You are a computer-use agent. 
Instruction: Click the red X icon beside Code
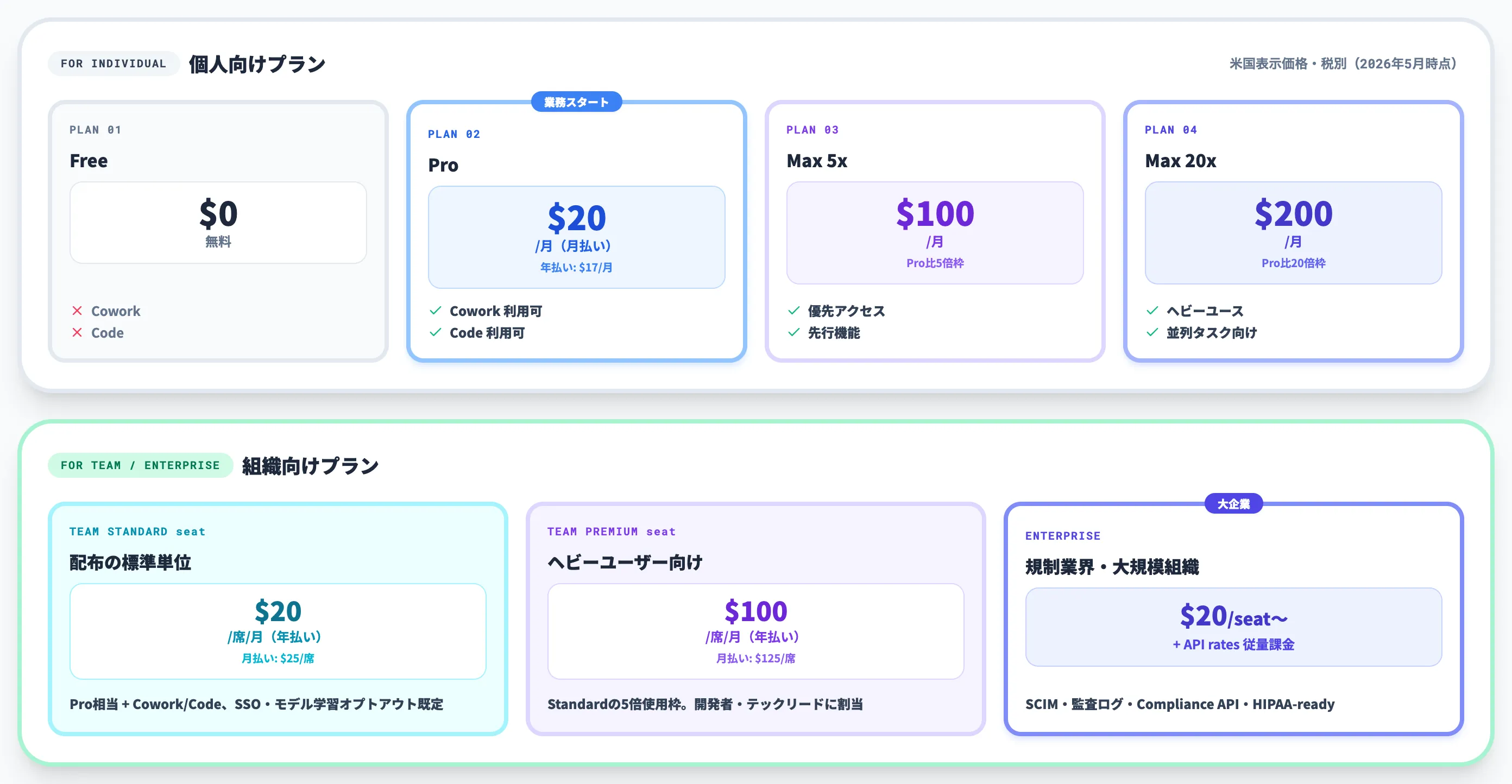point(77,333)
